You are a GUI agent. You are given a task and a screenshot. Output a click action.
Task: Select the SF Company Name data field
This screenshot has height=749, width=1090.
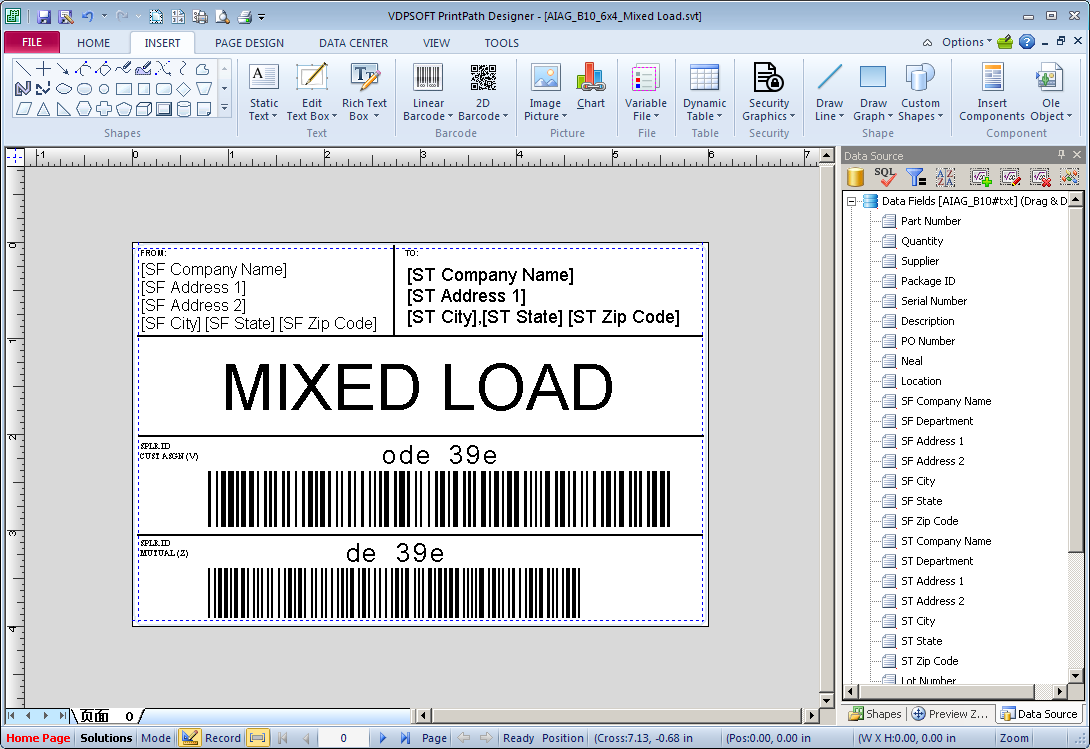[x=945, y=401]
